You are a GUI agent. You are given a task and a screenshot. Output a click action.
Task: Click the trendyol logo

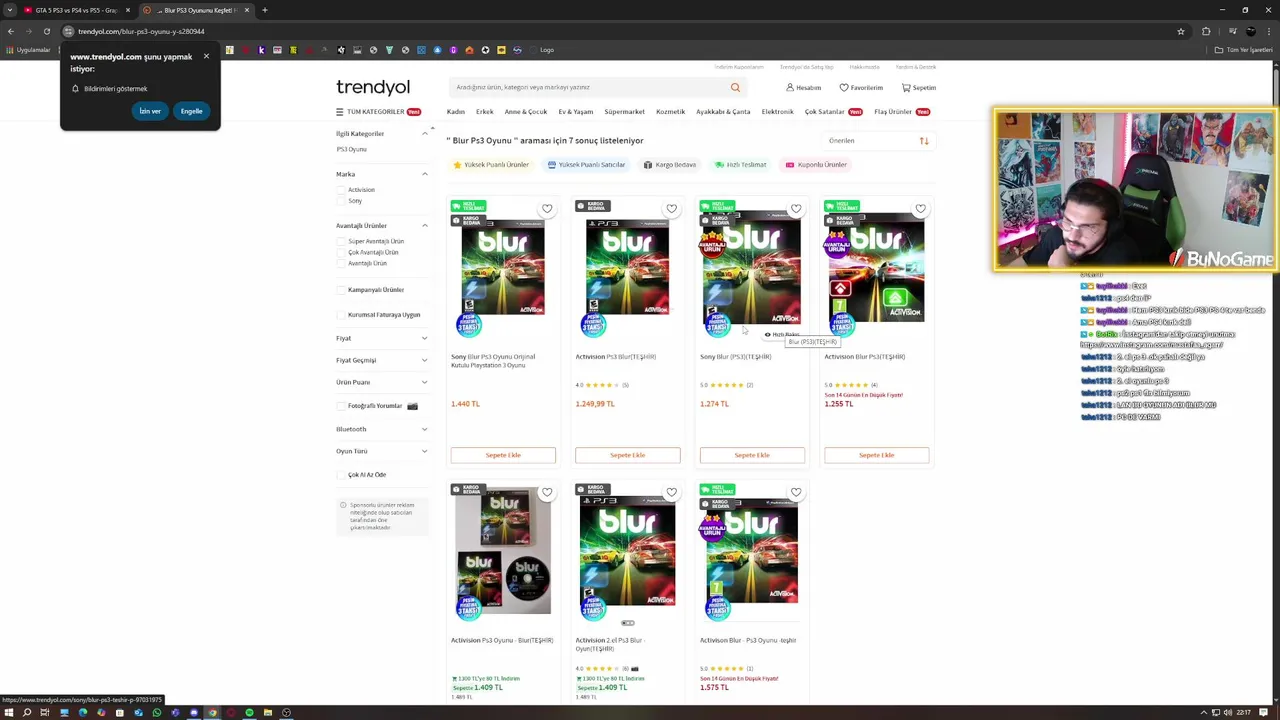(x=373, y=88)
